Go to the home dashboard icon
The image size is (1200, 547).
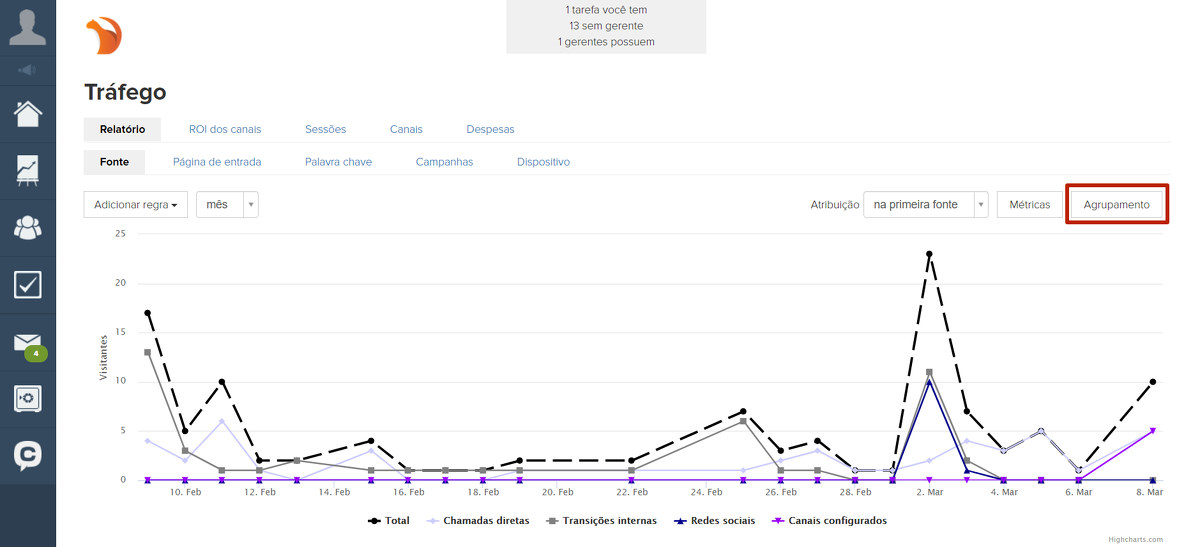pyautogui.click(x=28, y=113)
